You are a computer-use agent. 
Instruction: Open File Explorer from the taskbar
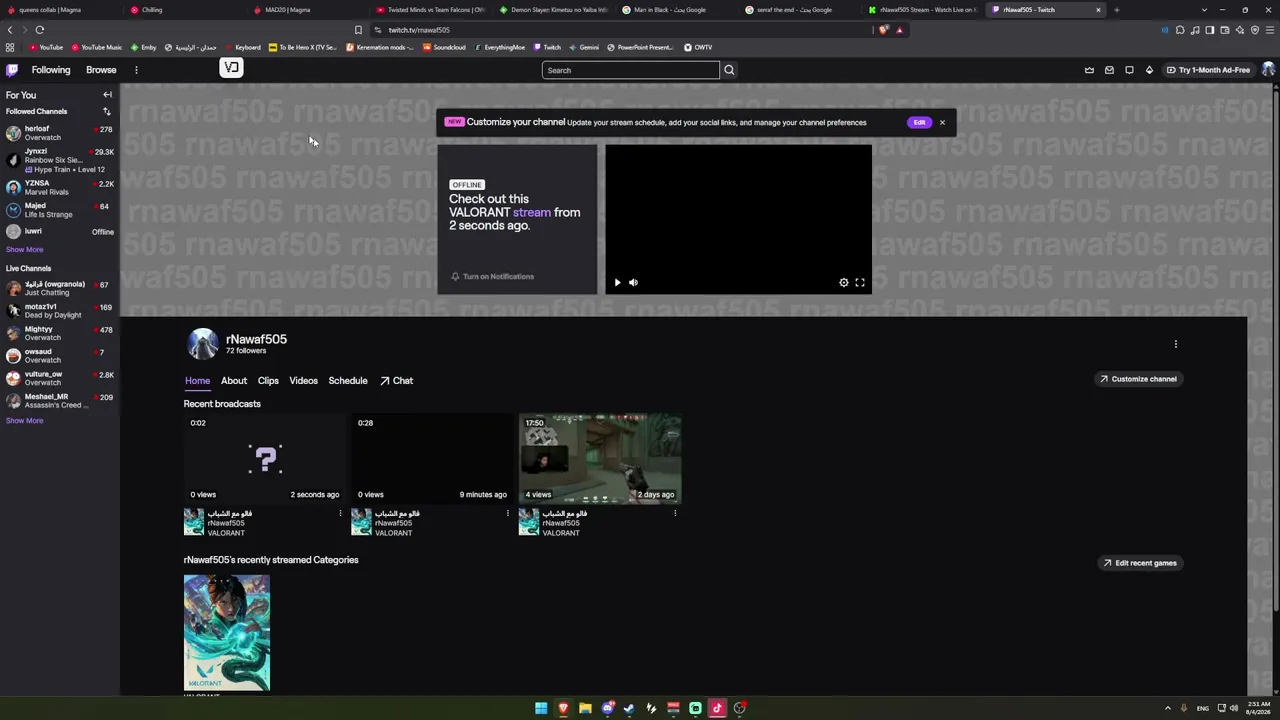tap(585, 708)
